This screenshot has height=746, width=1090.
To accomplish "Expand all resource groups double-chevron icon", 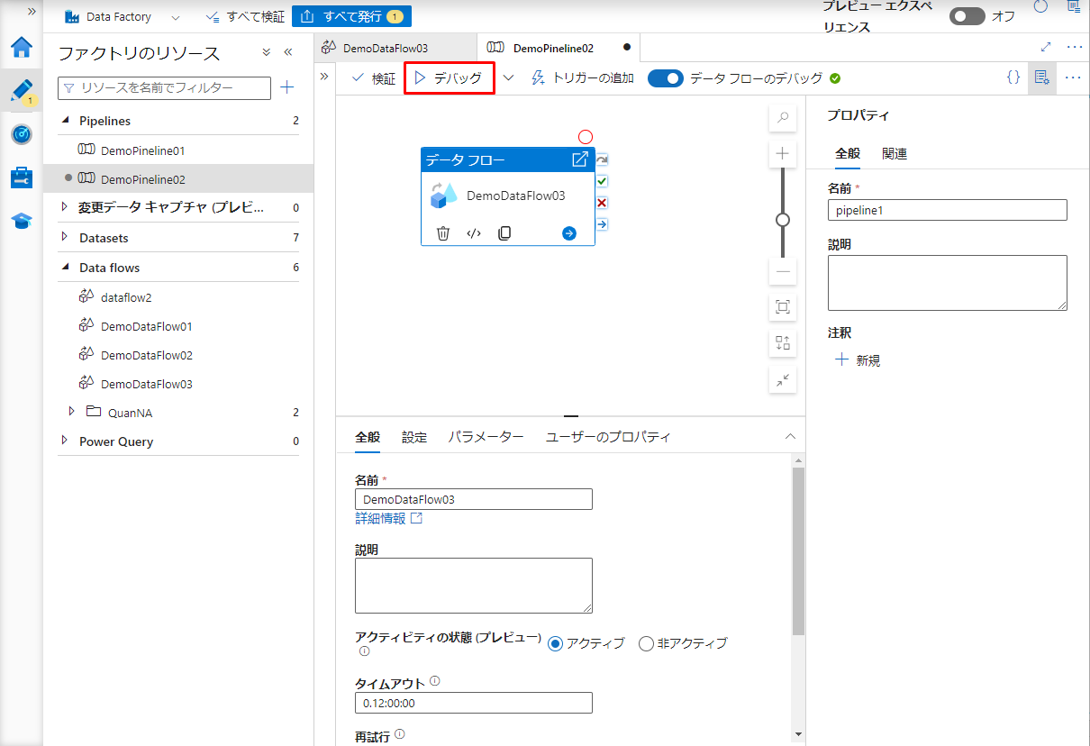I will 266,52.
